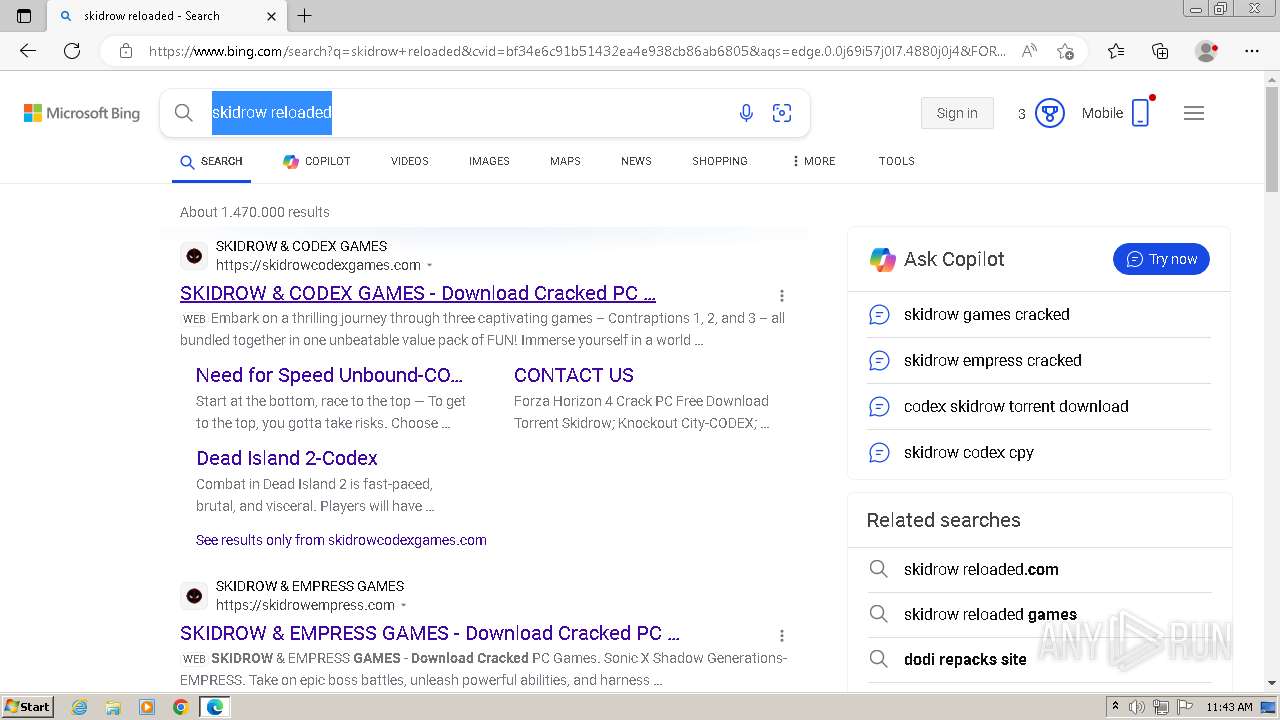Viewport: 1280px width, 720px height.
Task: Click Sign in button
Action: pyautogui.click(x=957, y=113)
